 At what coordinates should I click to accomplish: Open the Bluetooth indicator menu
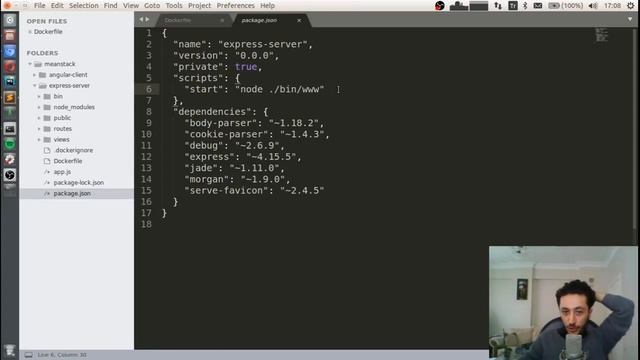525,6
